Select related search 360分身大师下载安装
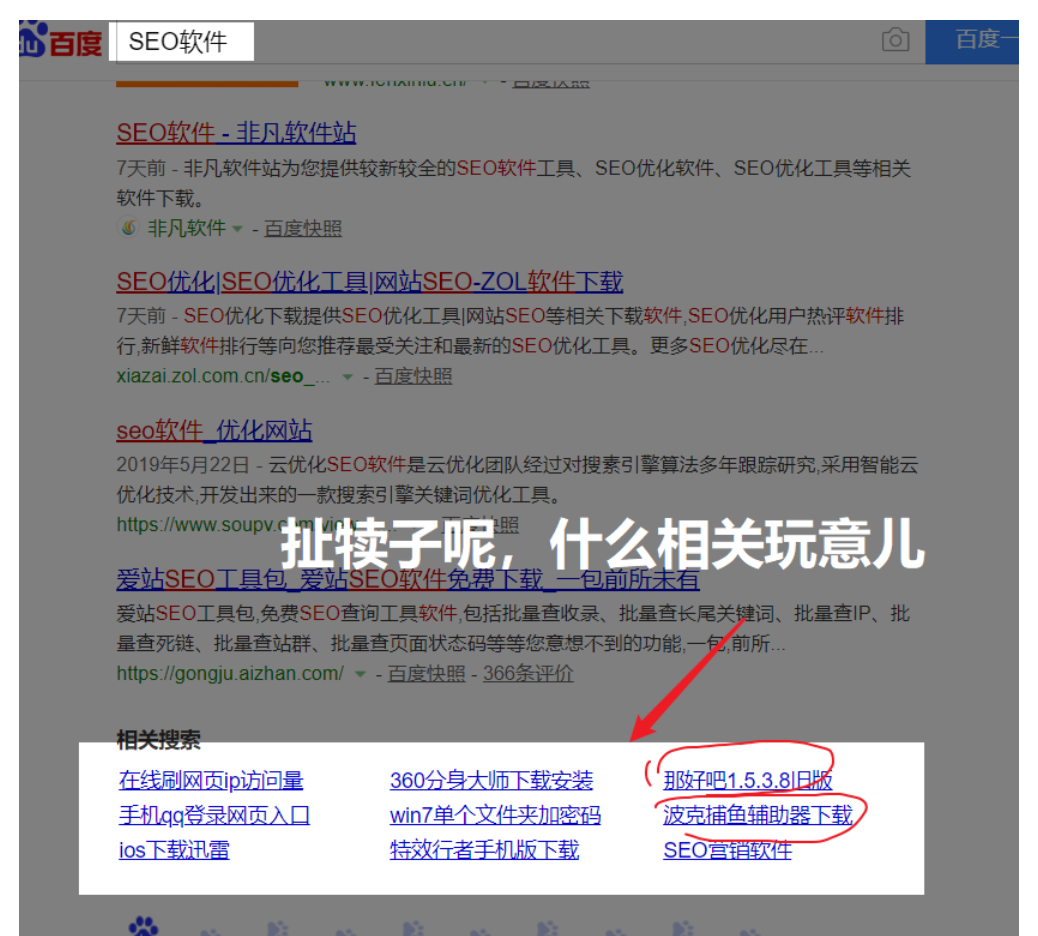Screen dimensions: 1038x936 (x=491, y=780)
